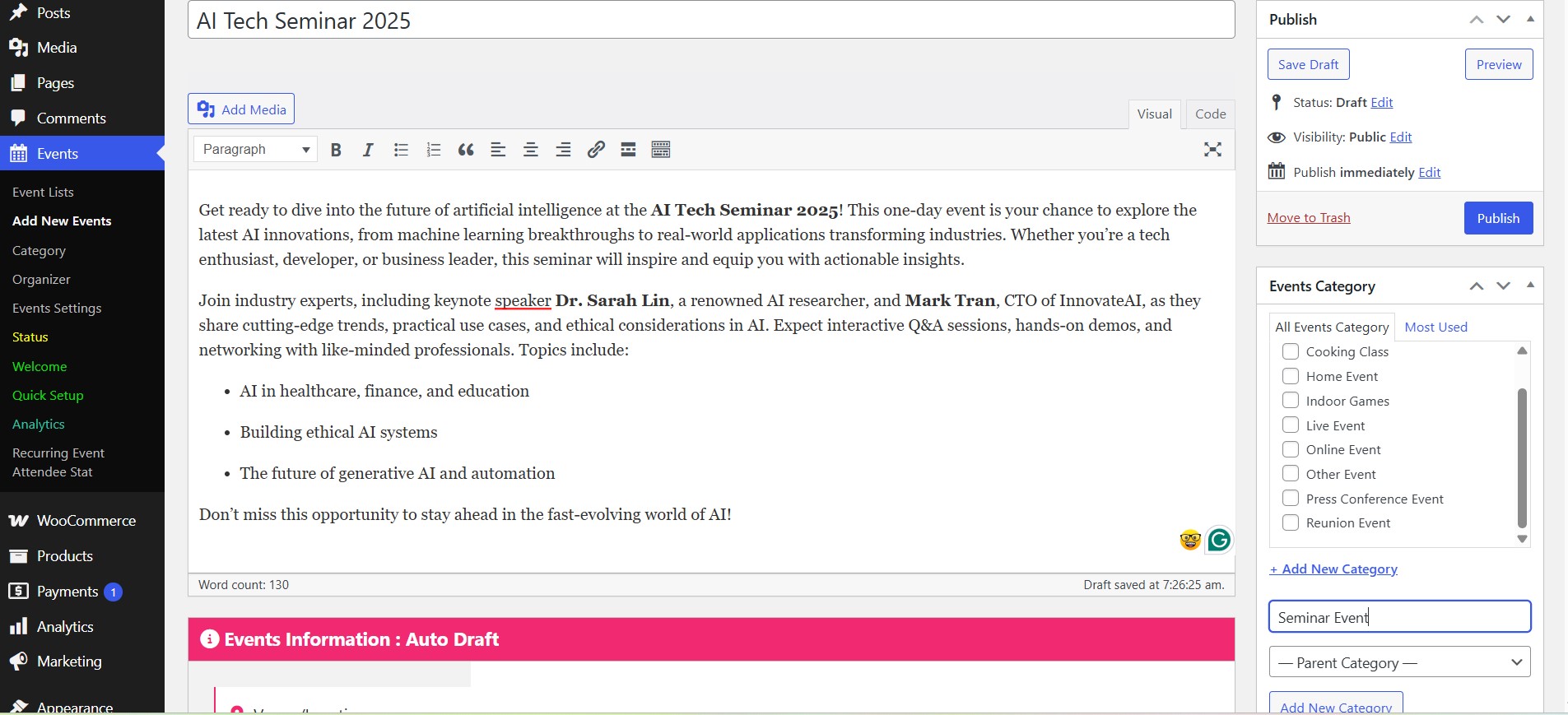Open Category submenu item
Viewport: 1568px width, 715px height.
pyautogui.click(x=39, y=251)
